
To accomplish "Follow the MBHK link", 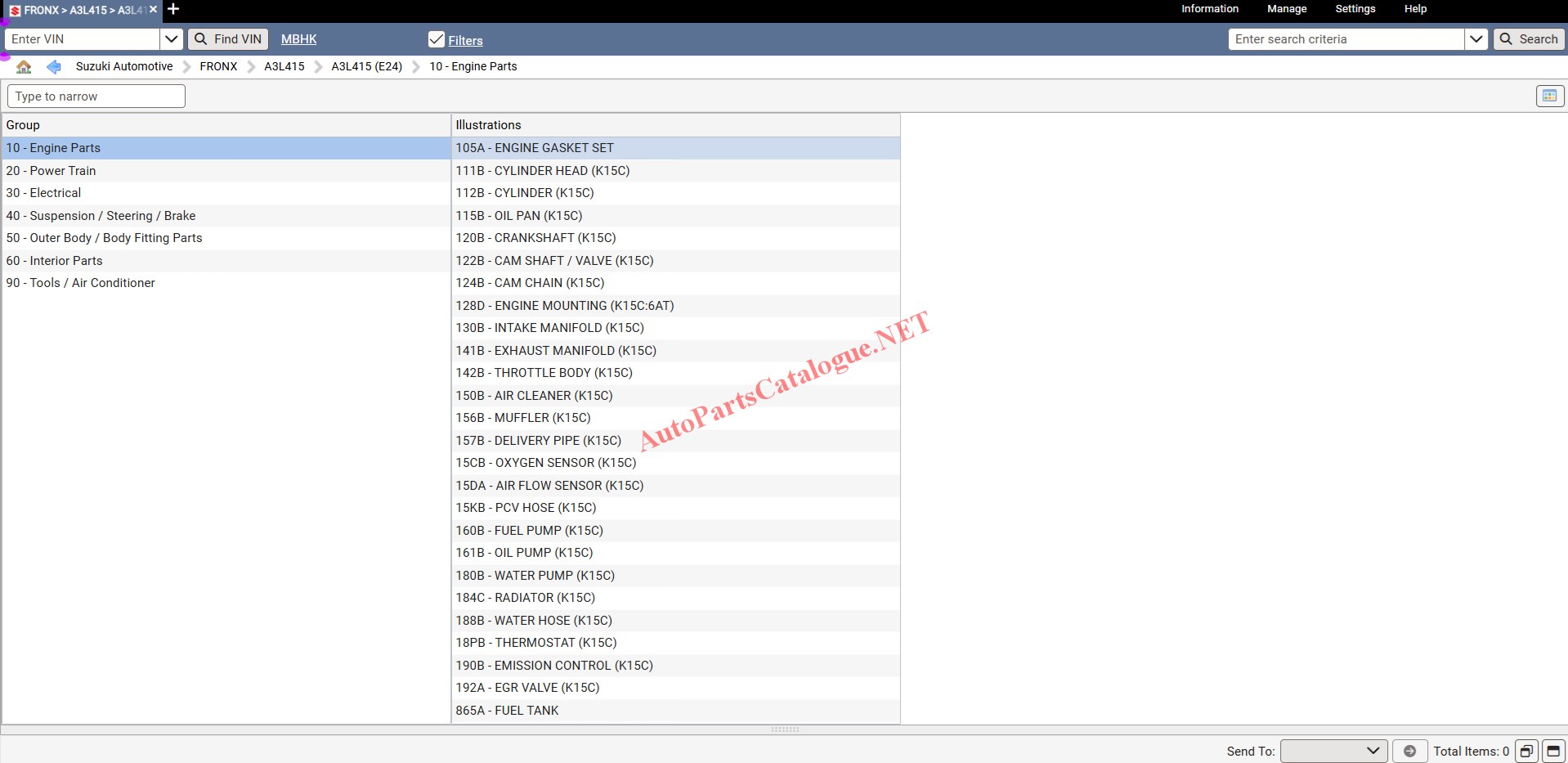I will [298, 39].
